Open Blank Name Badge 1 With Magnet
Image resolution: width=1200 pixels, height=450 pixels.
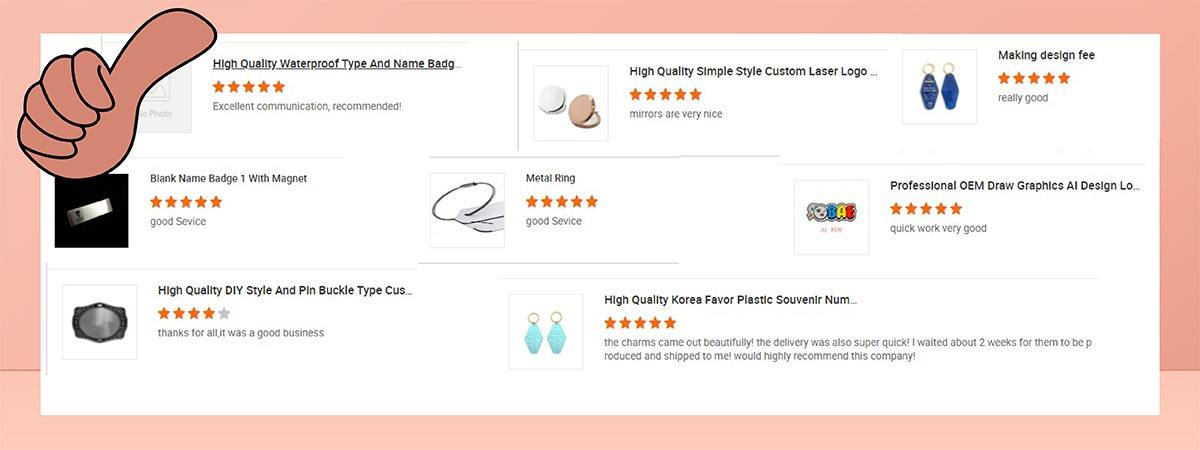pos(228,179)
